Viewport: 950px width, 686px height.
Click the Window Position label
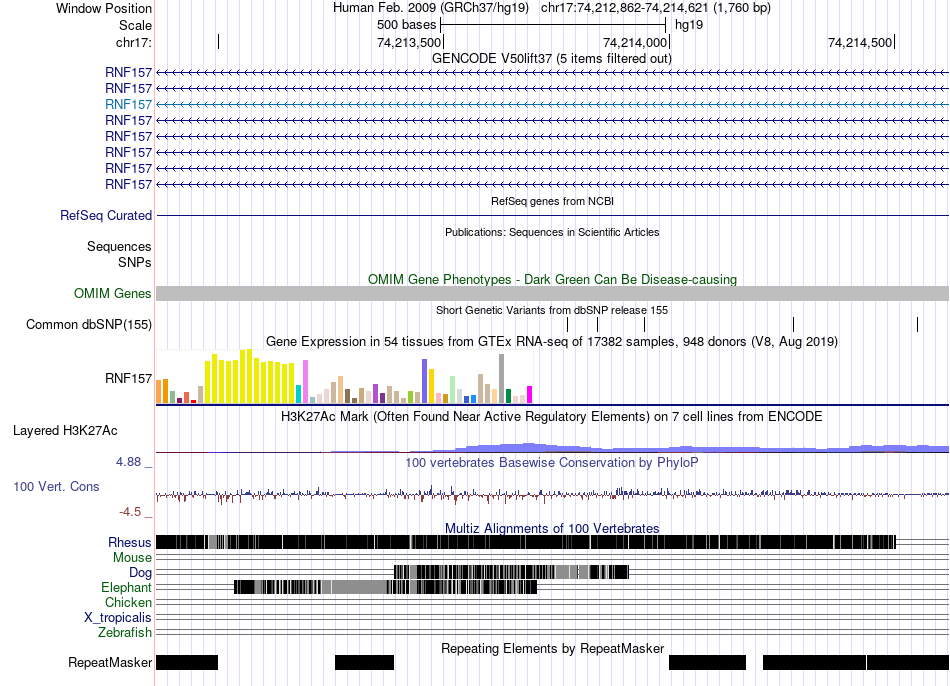point(104,8)
